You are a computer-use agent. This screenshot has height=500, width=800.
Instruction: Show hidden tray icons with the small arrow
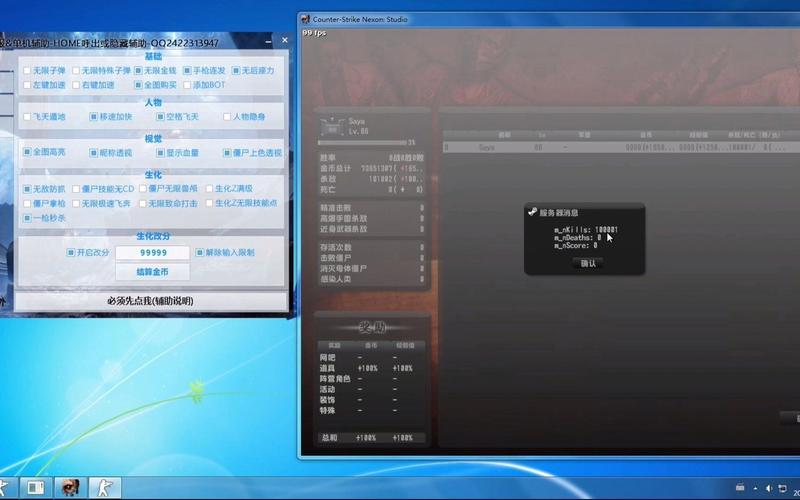click(x=756, y=488)
